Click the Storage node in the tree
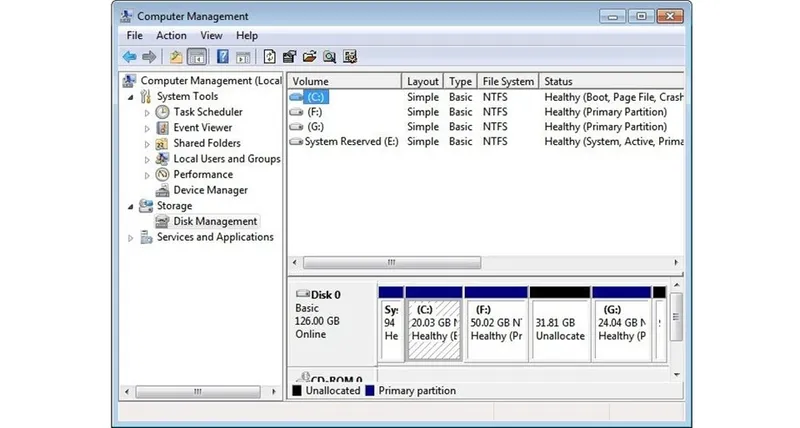This screenshot has width=800, height=428. pyautogui.click(x=174, y=206)
